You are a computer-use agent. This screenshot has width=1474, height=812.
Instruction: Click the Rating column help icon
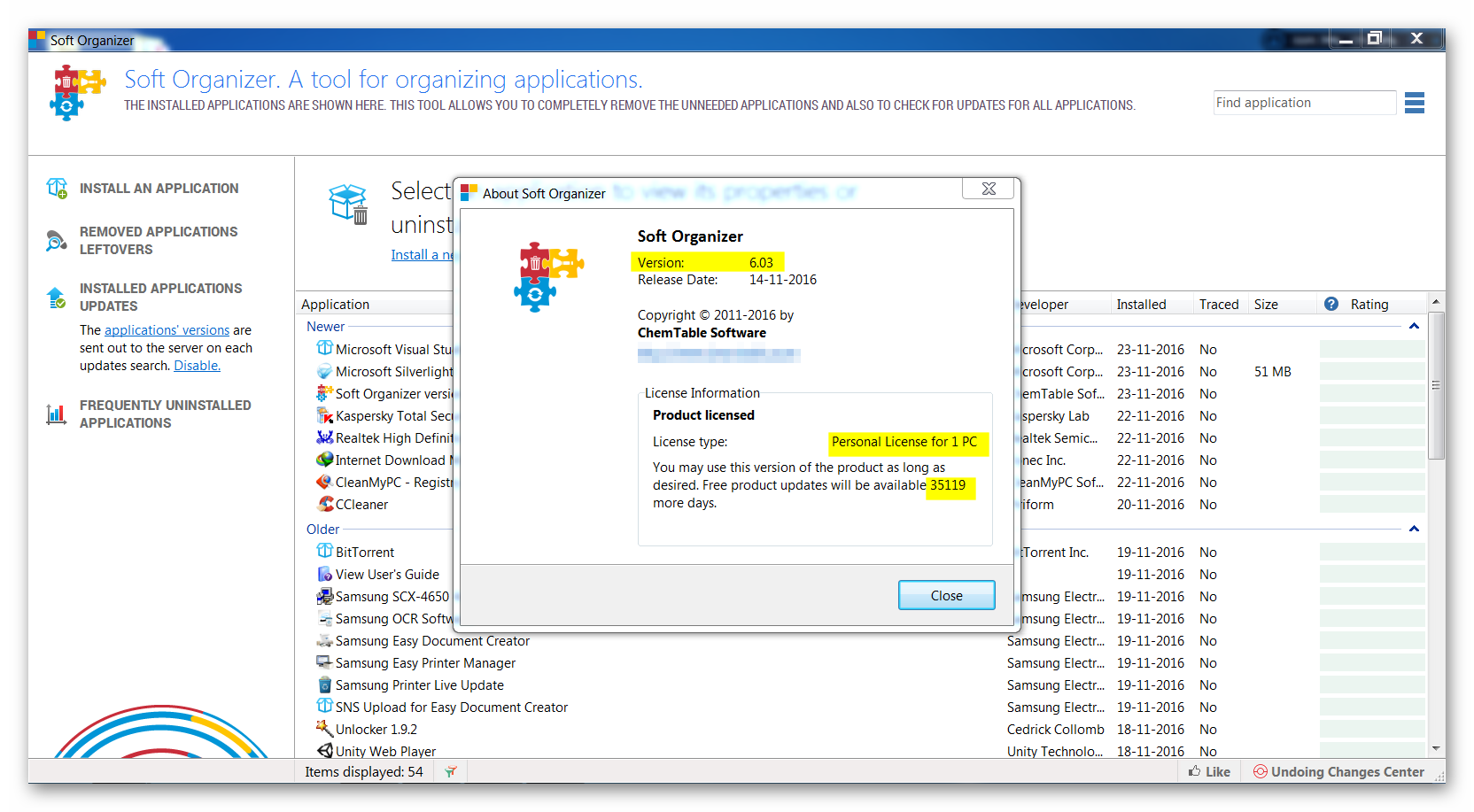[1331, 304]
